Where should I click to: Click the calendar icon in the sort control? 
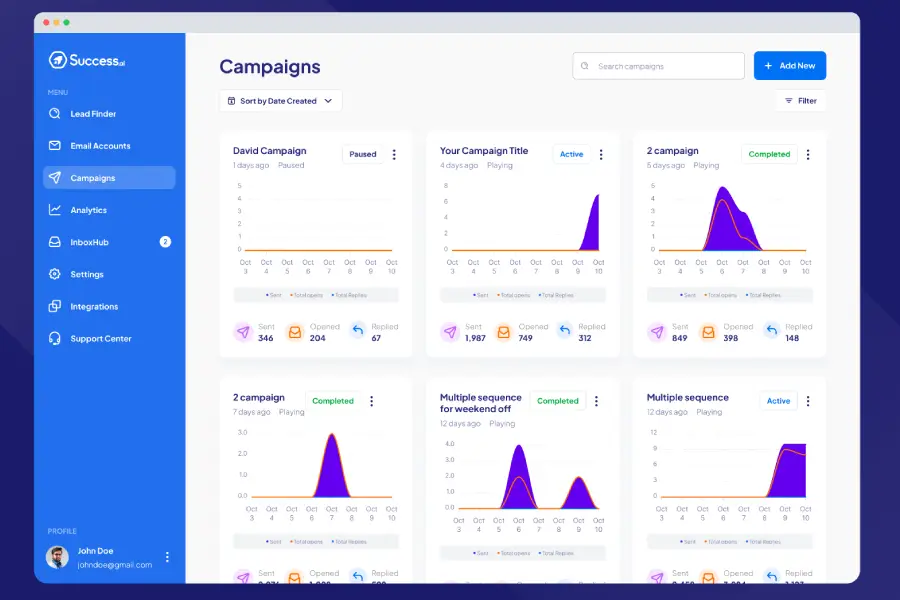coord(231,101)
